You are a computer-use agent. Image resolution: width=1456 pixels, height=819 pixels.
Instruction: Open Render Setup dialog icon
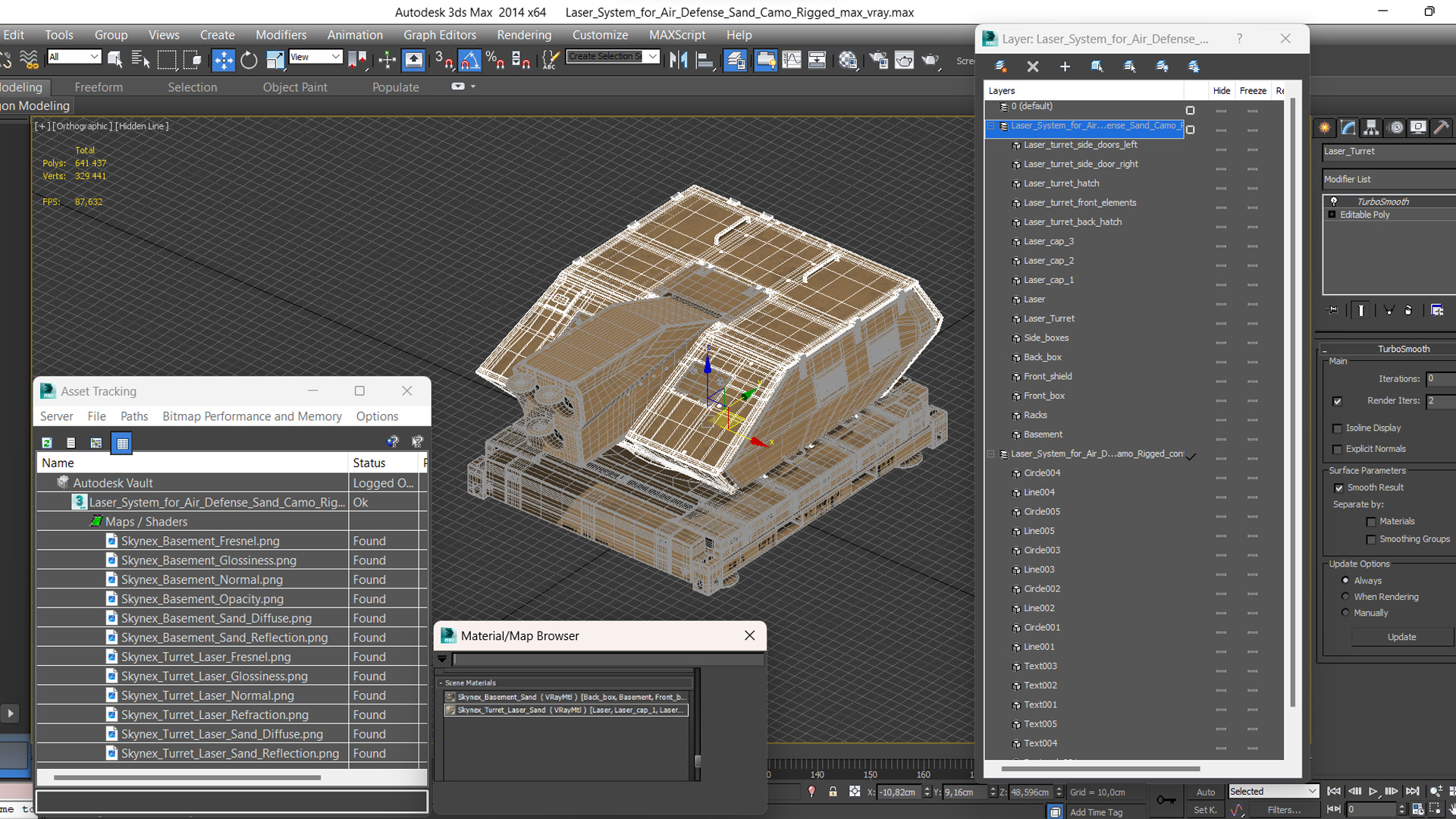(x=878, y=60)
